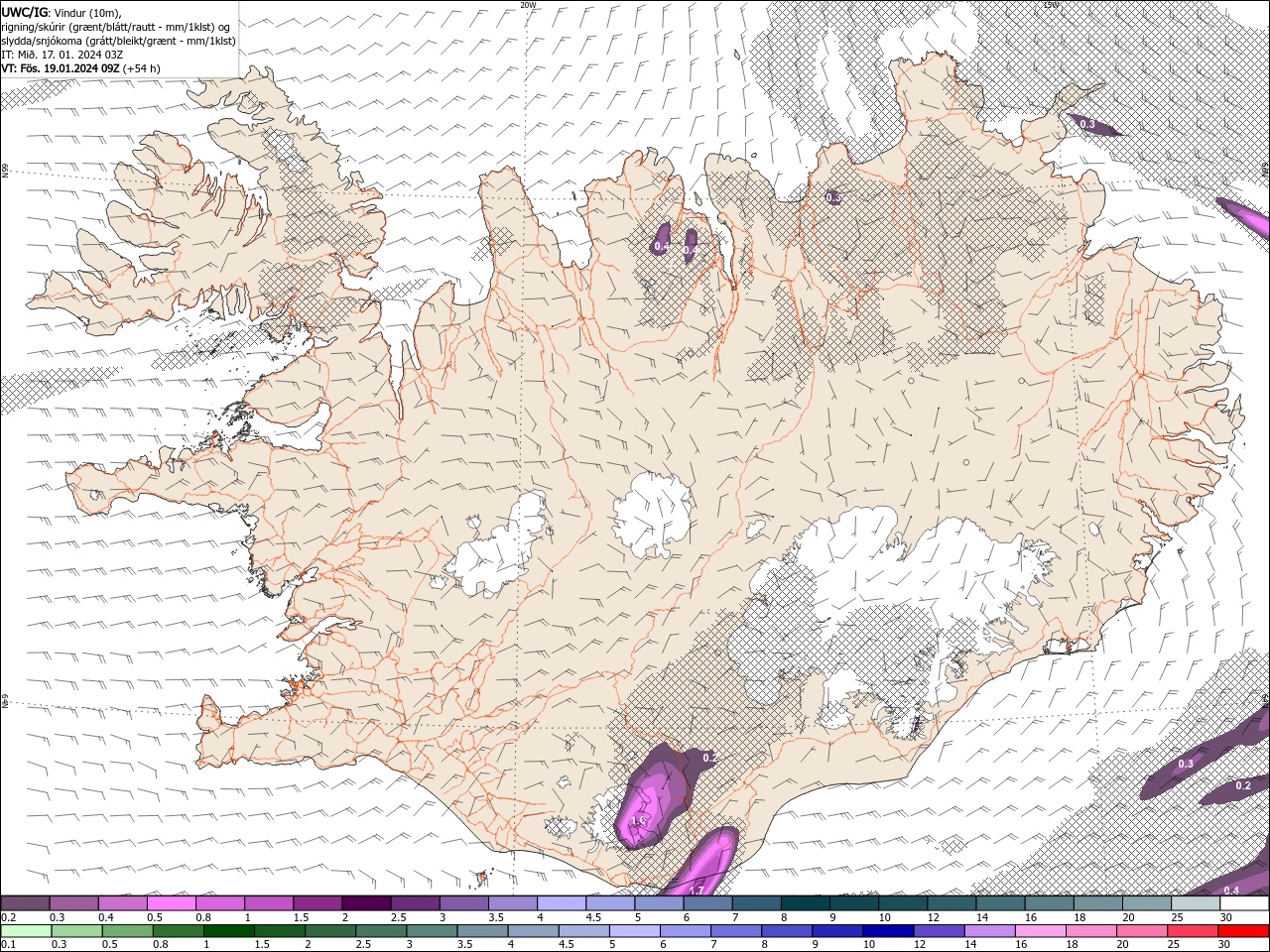The image size is (1270, 952).
Task: Choose the grey-green 3–3.5 swatch, lower legend
Action: pos(432,931)
